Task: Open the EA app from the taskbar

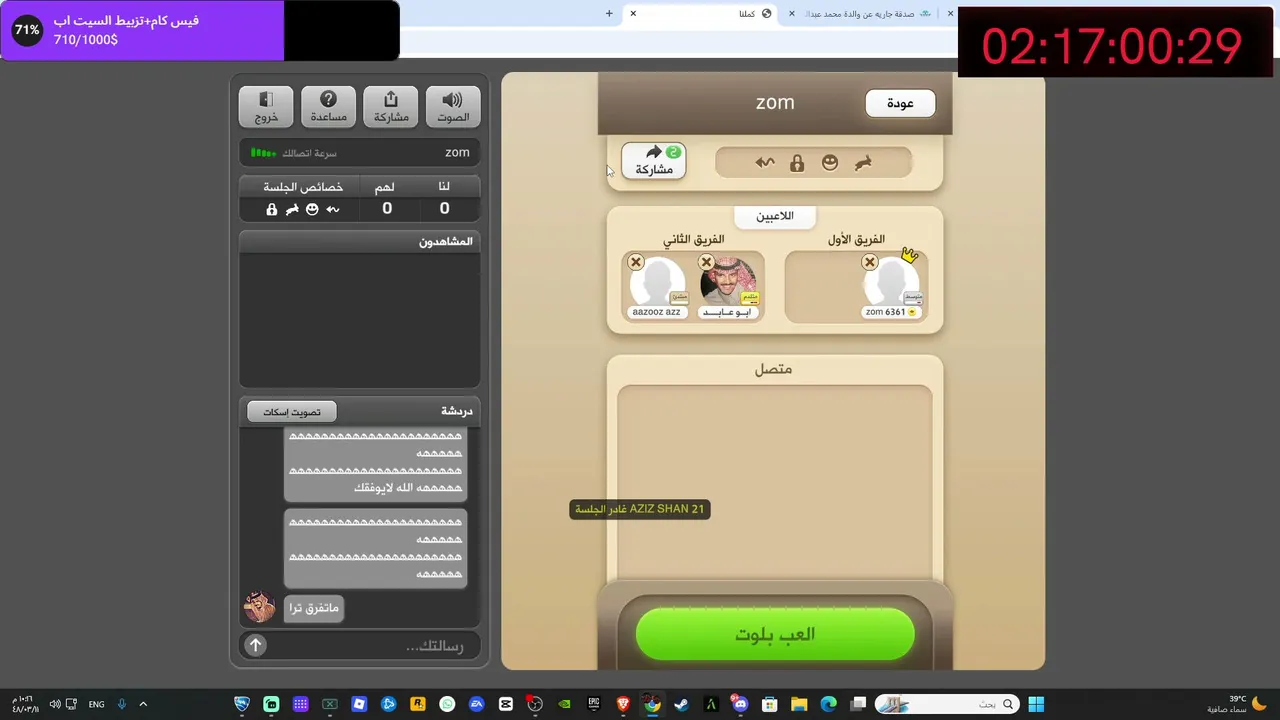Action: point(477,704)
